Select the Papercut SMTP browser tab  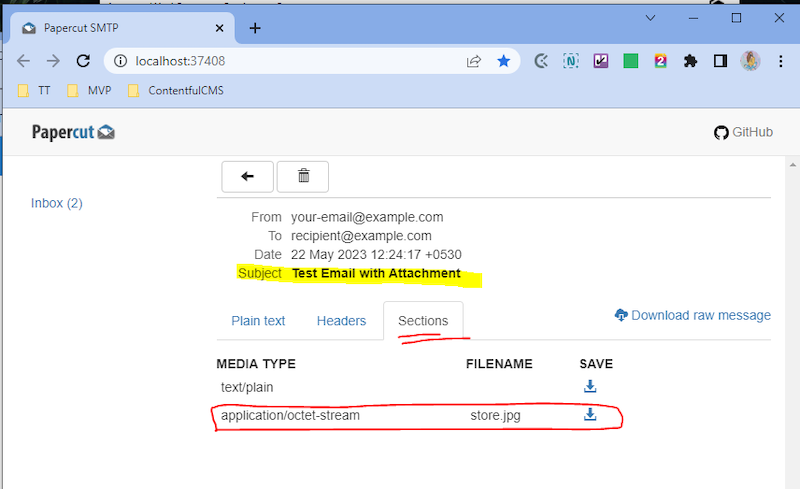point(122,28)
